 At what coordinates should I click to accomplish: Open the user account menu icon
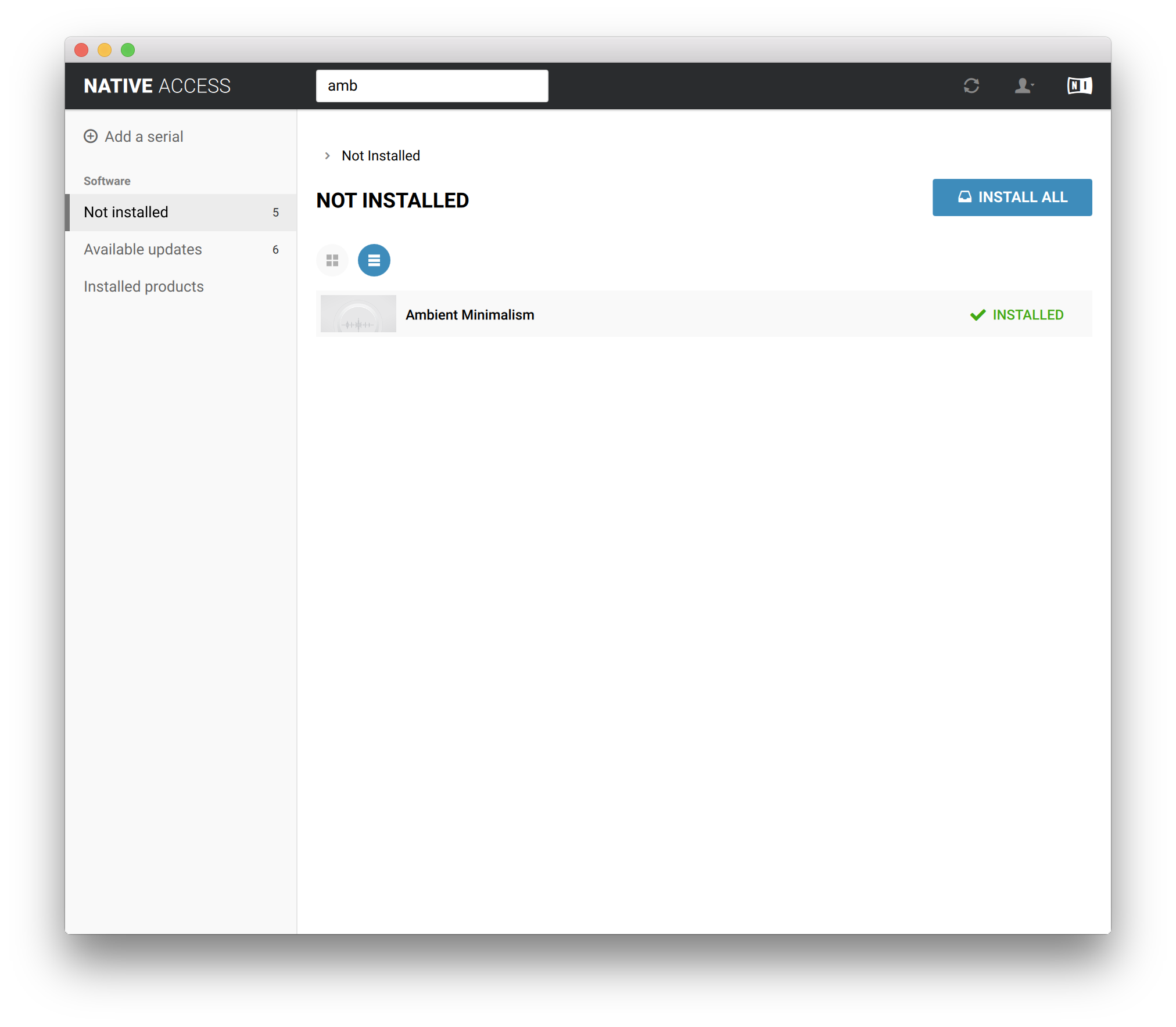tap(1023, 86)
